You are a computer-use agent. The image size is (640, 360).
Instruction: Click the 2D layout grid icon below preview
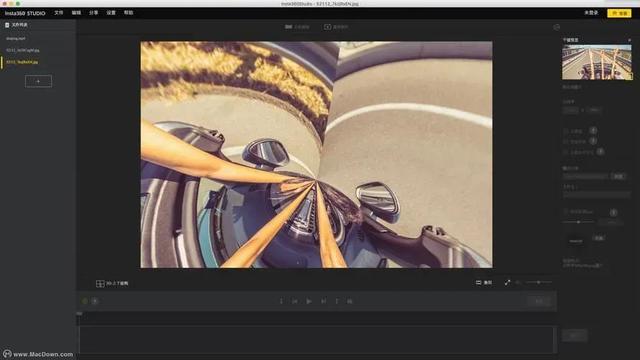pyautogui.click(x=100, y=283)
